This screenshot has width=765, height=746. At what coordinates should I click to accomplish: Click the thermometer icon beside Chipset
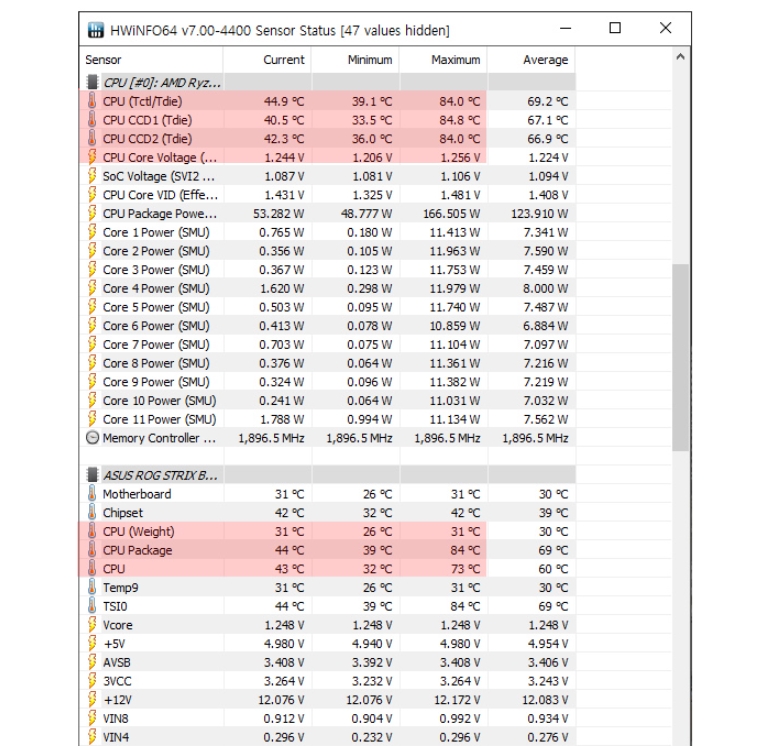[x=92, y=512]
